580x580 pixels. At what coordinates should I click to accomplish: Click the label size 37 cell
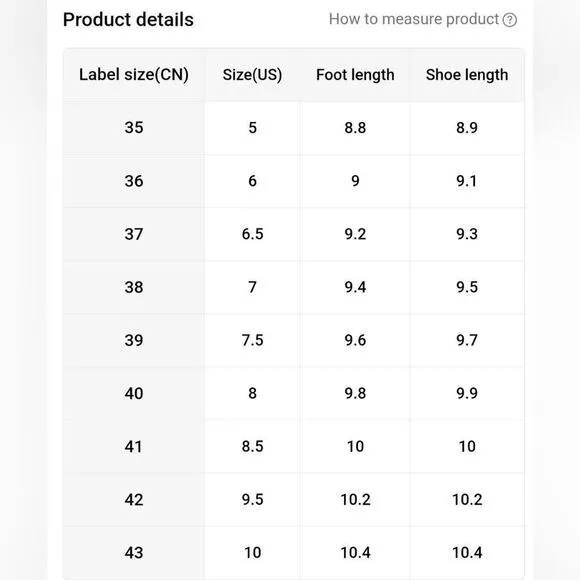[134, 234]
